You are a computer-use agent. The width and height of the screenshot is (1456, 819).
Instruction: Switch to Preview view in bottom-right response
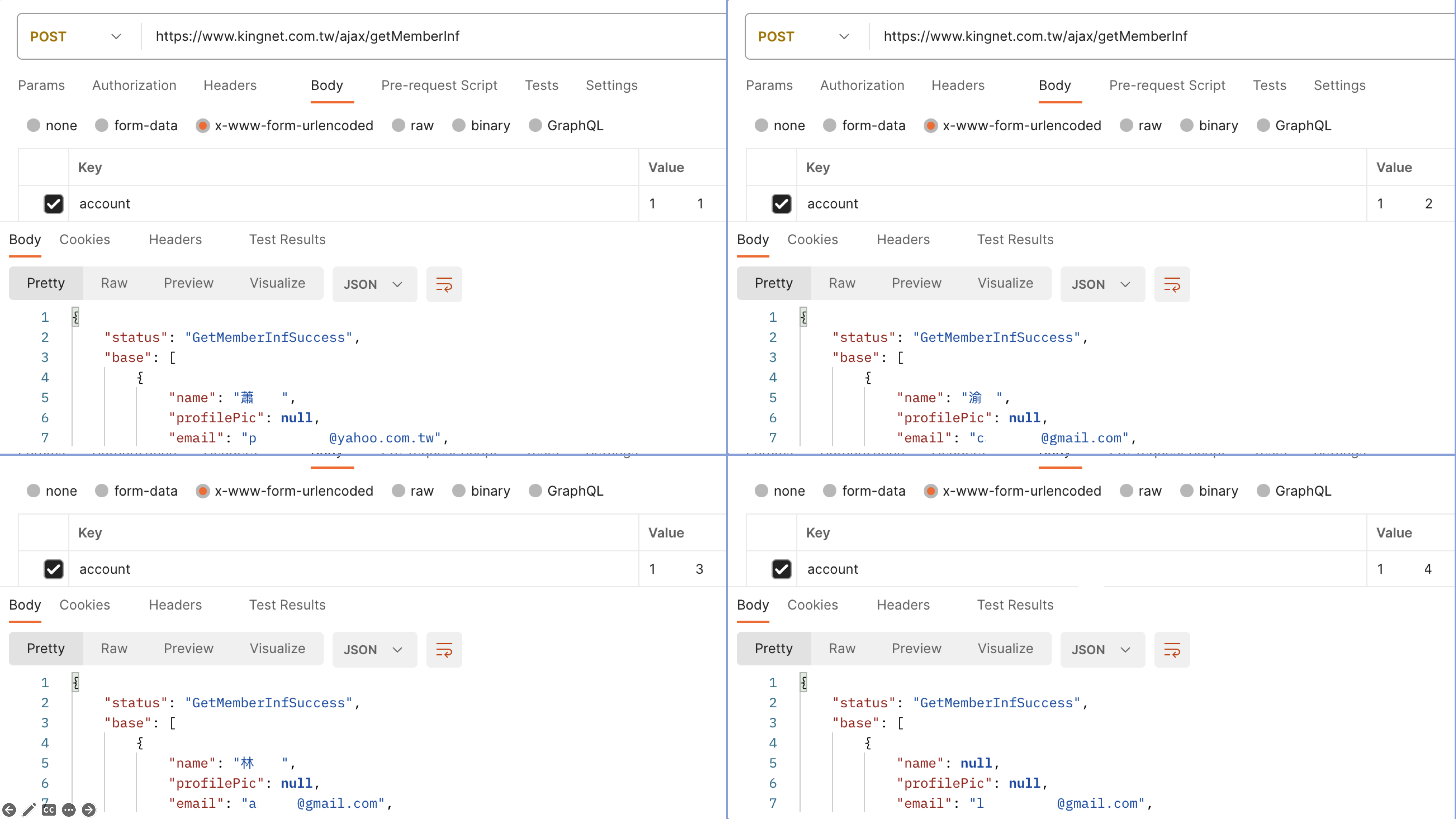917,649
